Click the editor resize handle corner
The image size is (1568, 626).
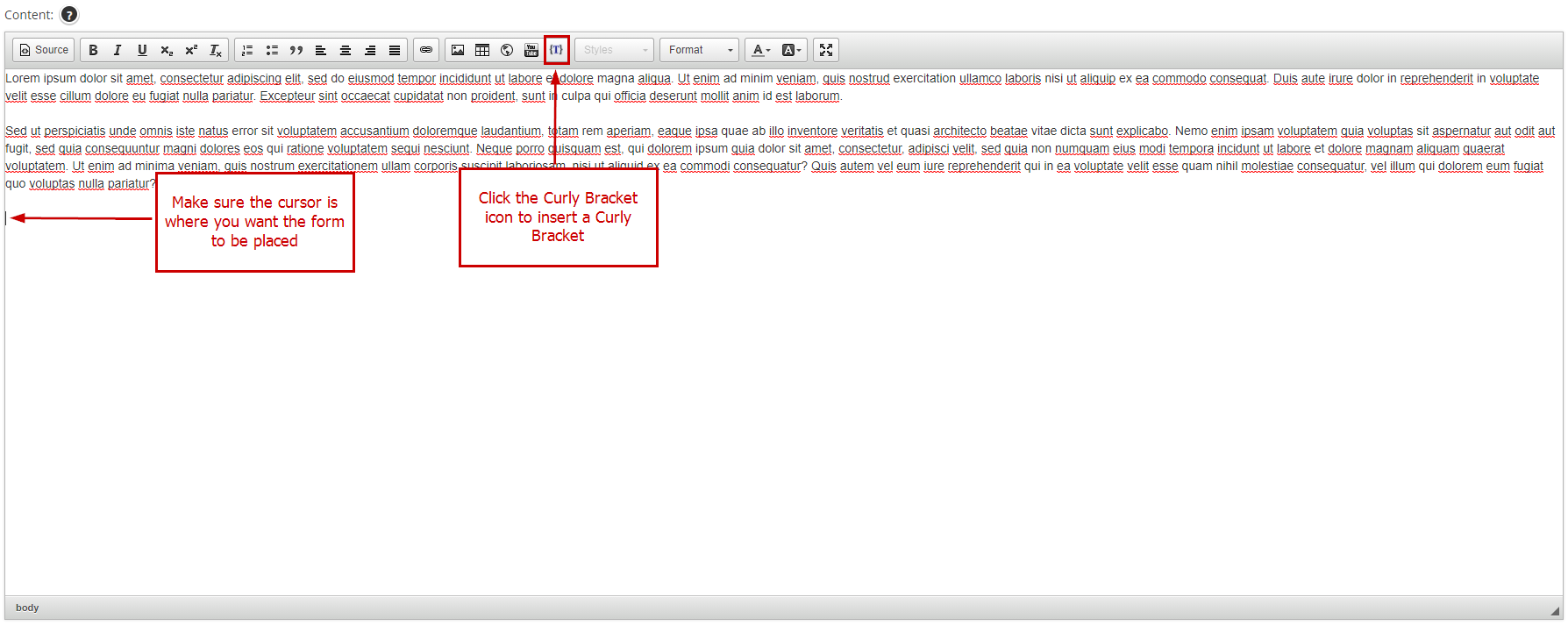pyautogui.click(x=1555, y=611)
